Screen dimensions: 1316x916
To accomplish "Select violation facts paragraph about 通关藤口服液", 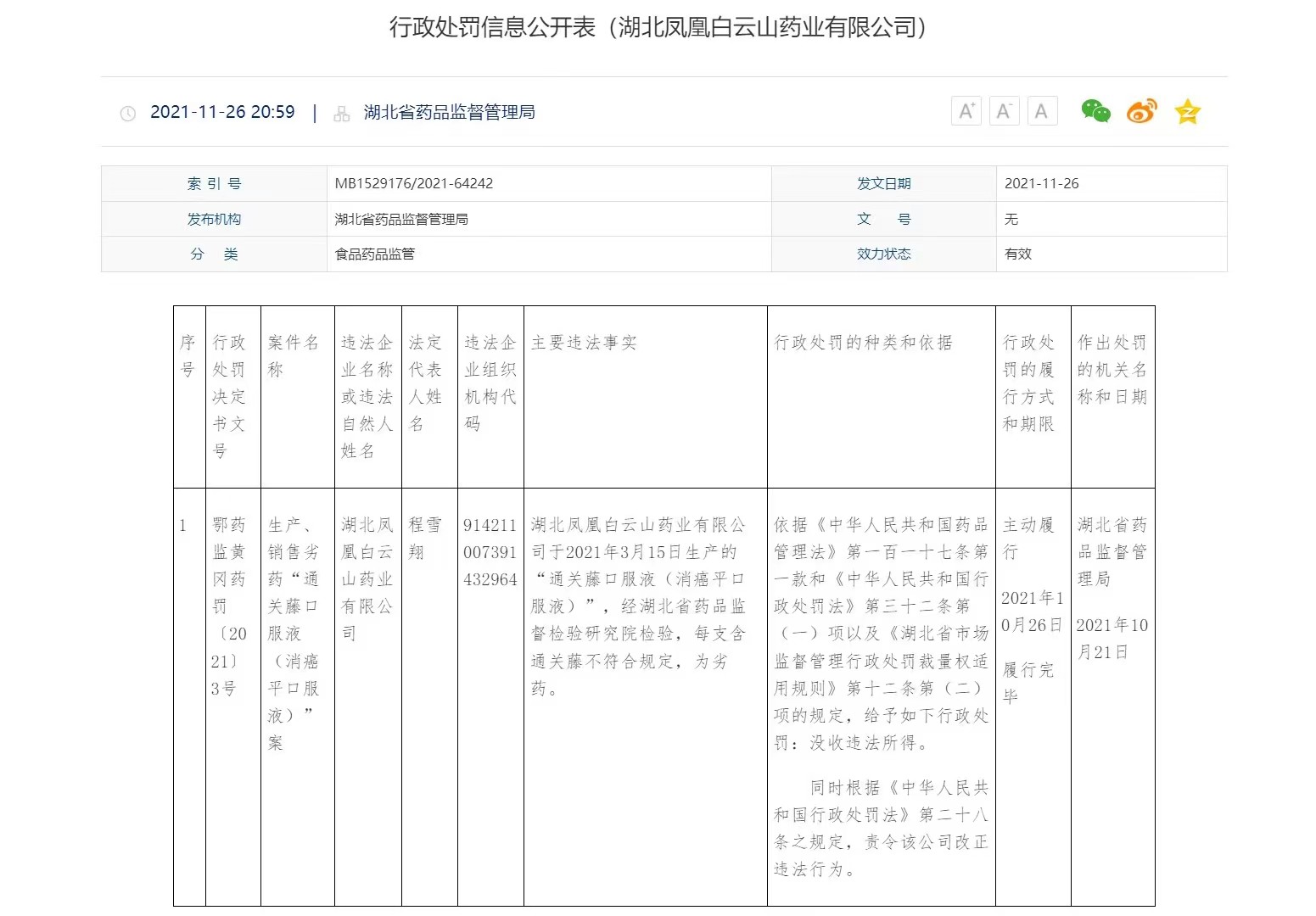I will [x=638, y=606].
